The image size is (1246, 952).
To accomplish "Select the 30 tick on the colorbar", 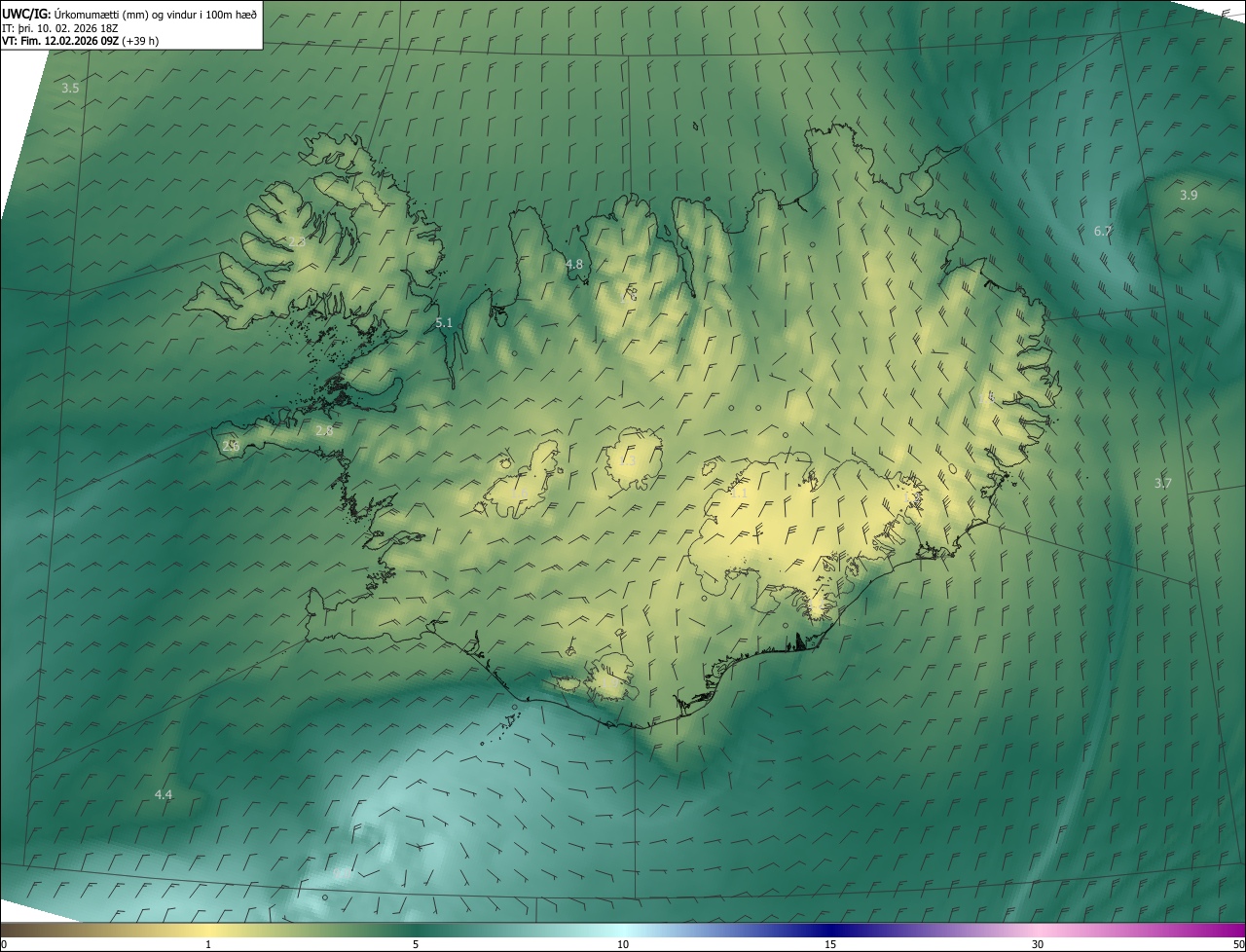I will coord(1038,944).
